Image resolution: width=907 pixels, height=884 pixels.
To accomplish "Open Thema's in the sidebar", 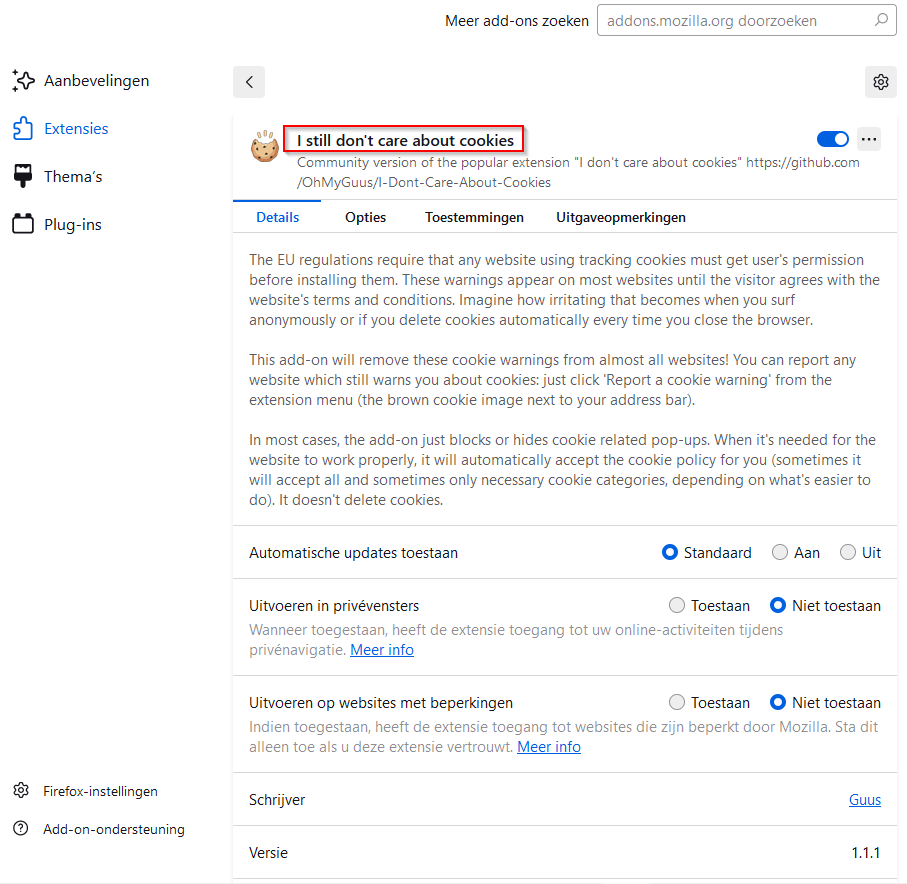I will click(x=73, y=176).
